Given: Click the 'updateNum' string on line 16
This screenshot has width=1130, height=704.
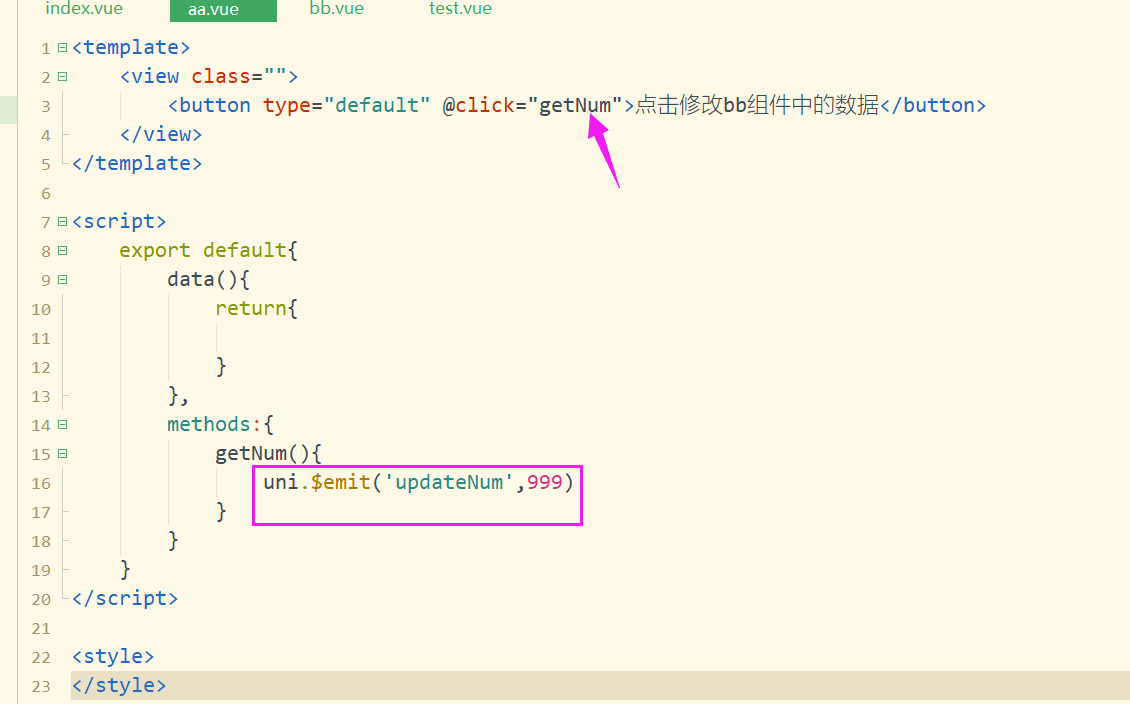Looking at the screenshot, I should [x=448, y=482].
